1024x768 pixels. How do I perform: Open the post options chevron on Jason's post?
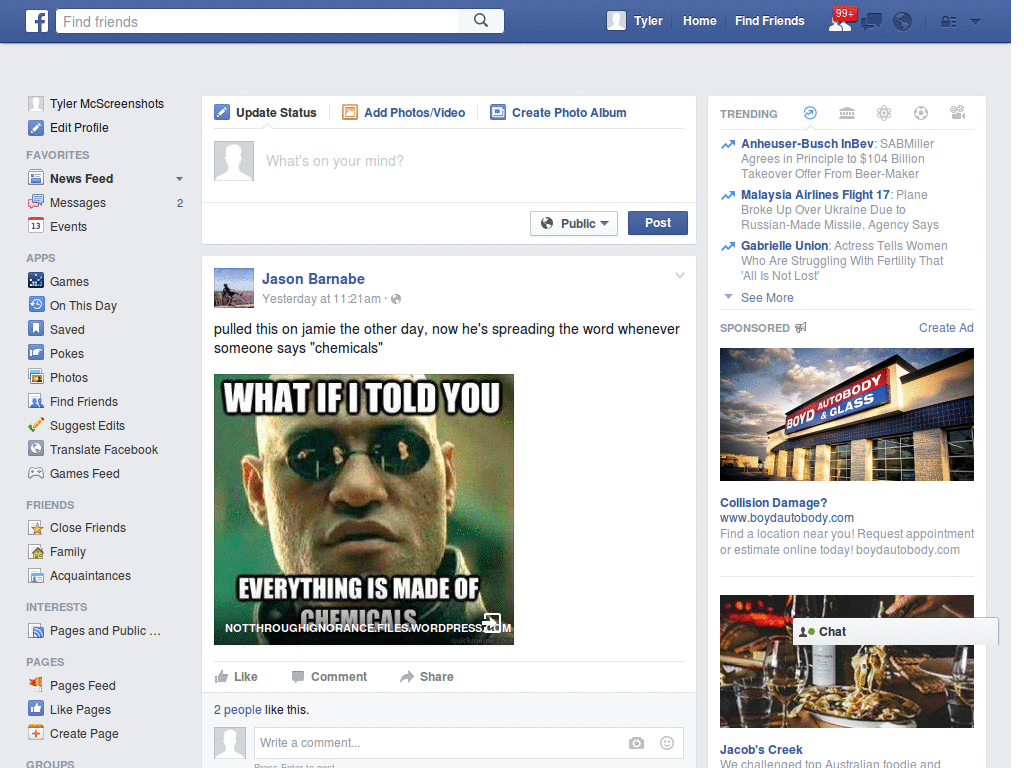pos(680,276)
